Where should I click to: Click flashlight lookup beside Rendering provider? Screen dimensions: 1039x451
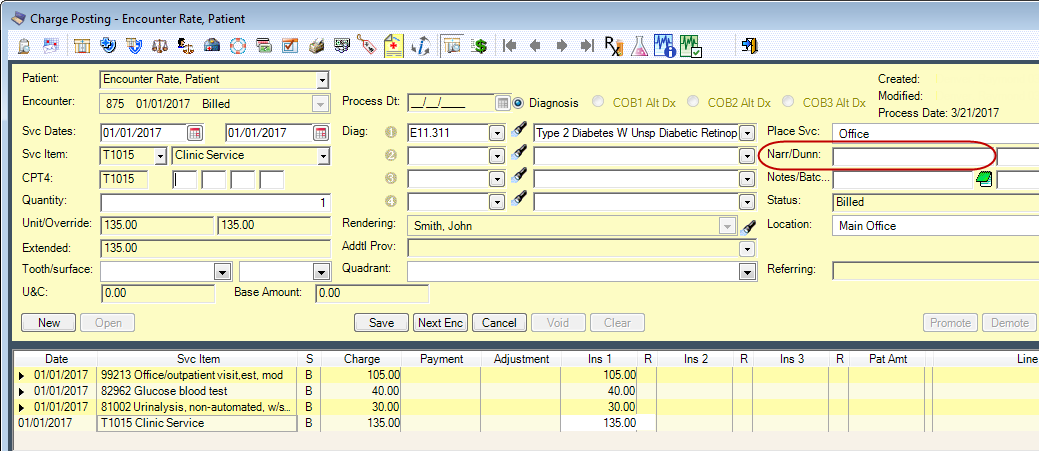tap(747, 228)
